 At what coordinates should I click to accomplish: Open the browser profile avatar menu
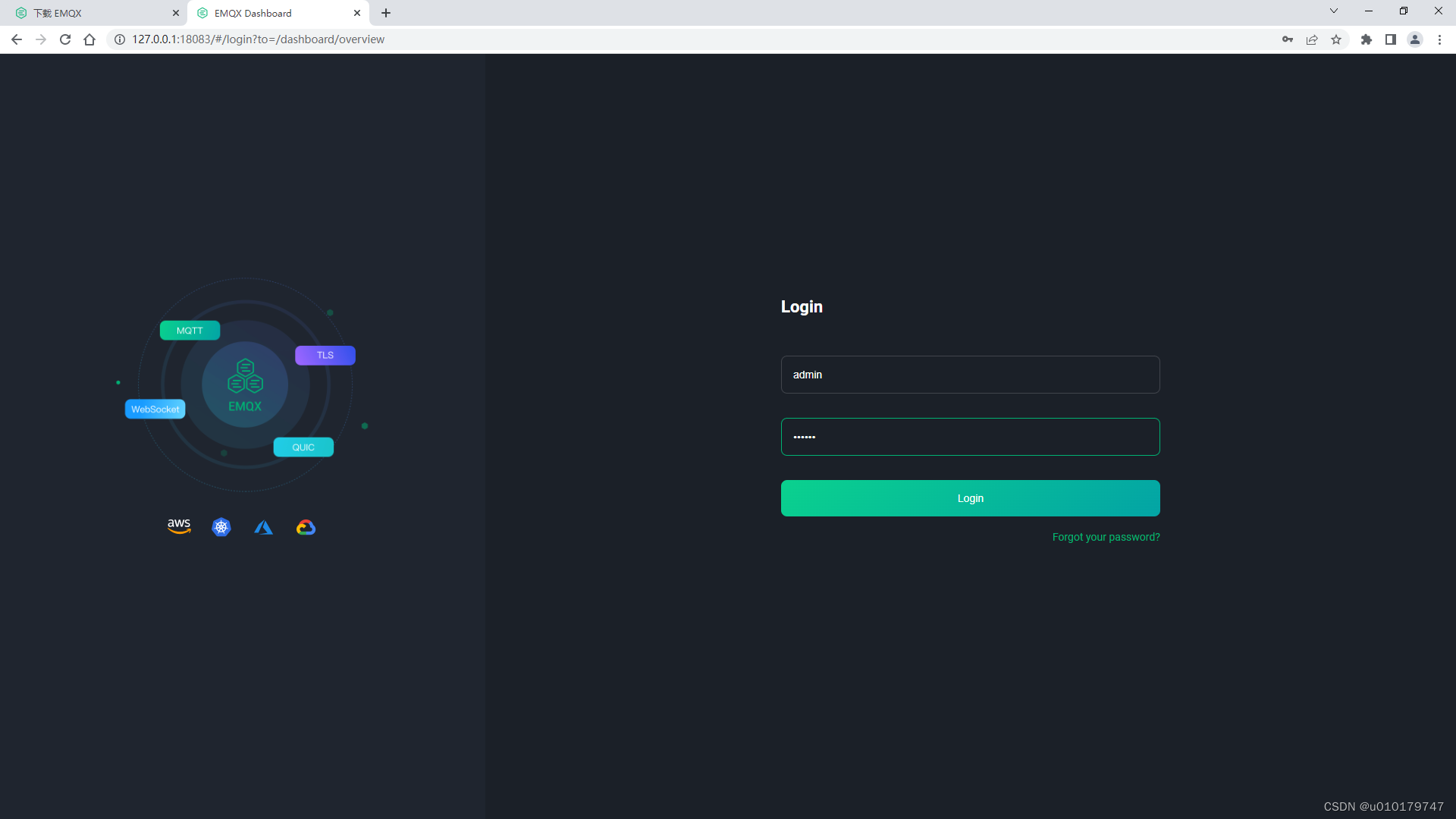[1415, 39]
